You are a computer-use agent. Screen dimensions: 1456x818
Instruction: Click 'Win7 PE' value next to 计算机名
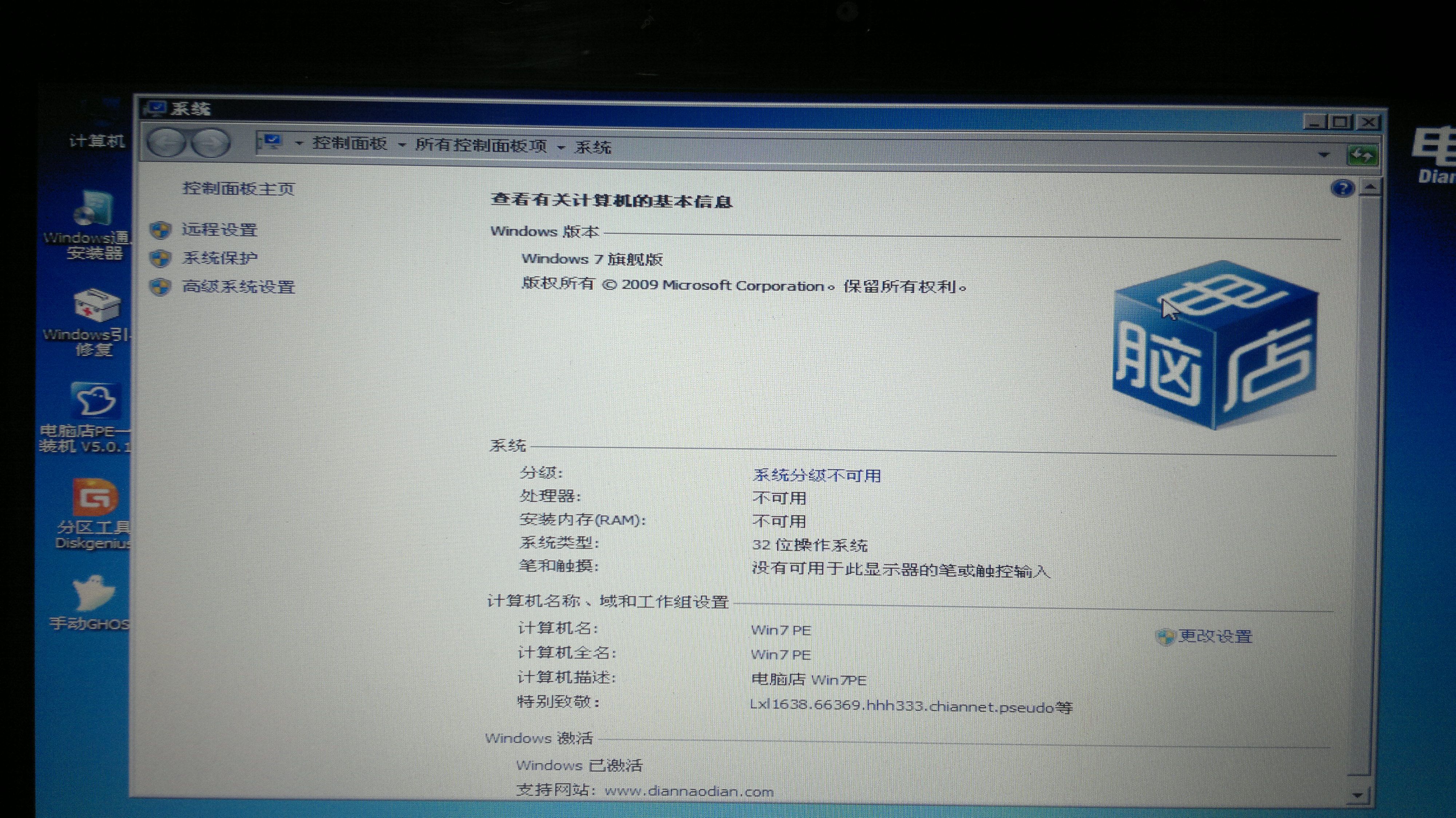click(780, 630)
